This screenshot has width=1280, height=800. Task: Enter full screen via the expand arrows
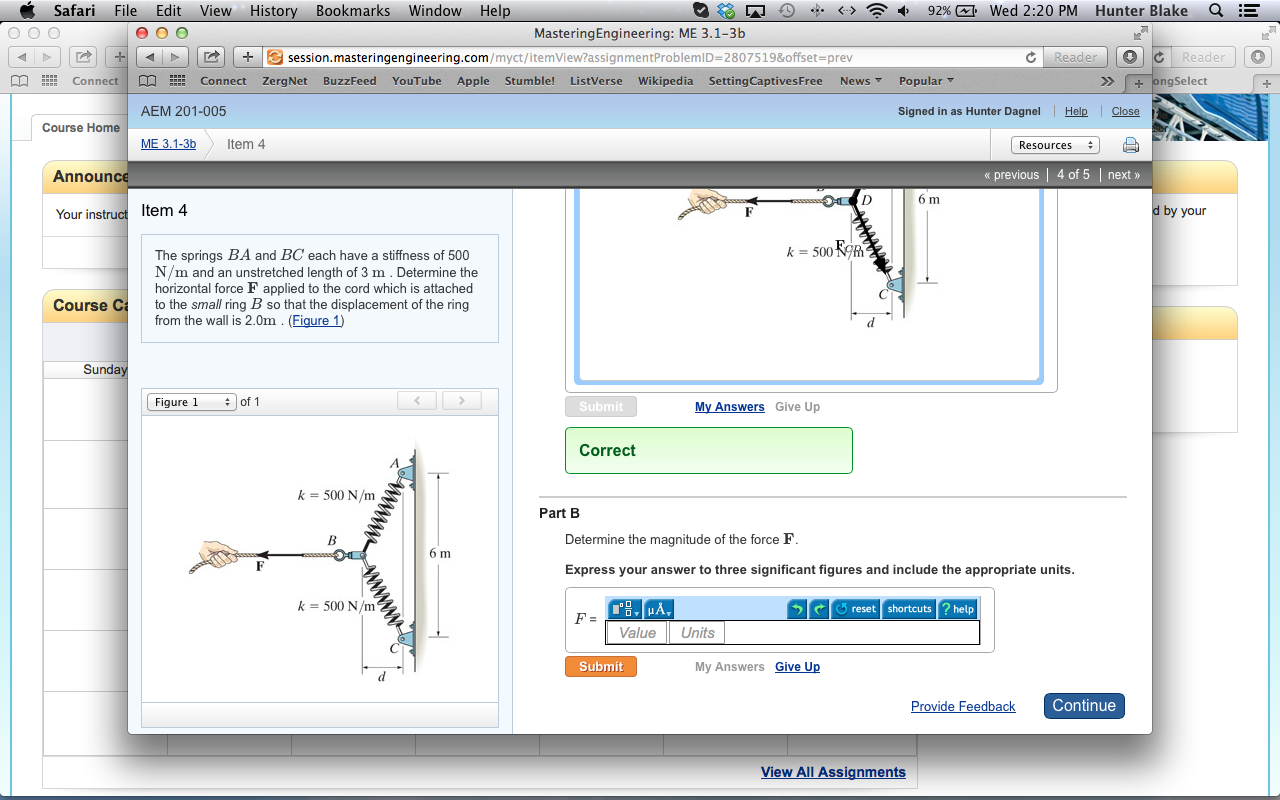pyautogui.click(x=1139, y=33)
